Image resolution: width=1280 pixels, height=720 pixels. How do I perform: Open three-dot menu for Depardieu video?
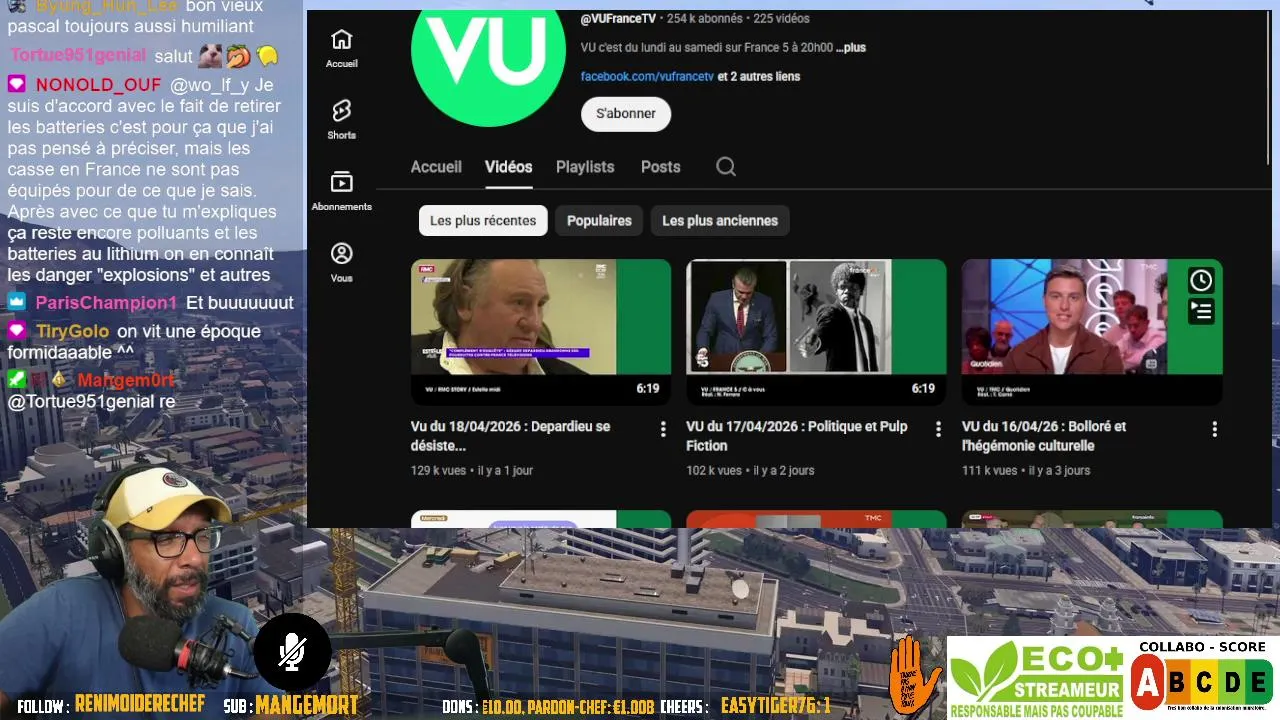pos(662,429)
